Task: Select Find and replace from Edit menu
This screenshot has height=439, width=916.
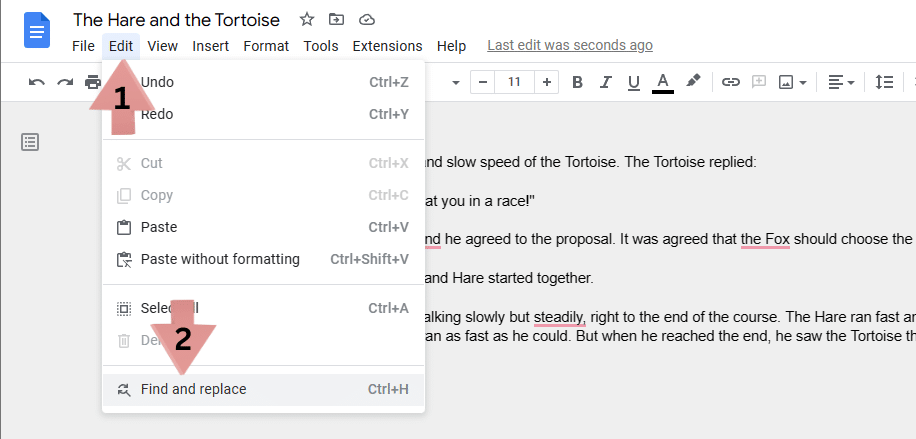Action: click(x=193, y=389)
